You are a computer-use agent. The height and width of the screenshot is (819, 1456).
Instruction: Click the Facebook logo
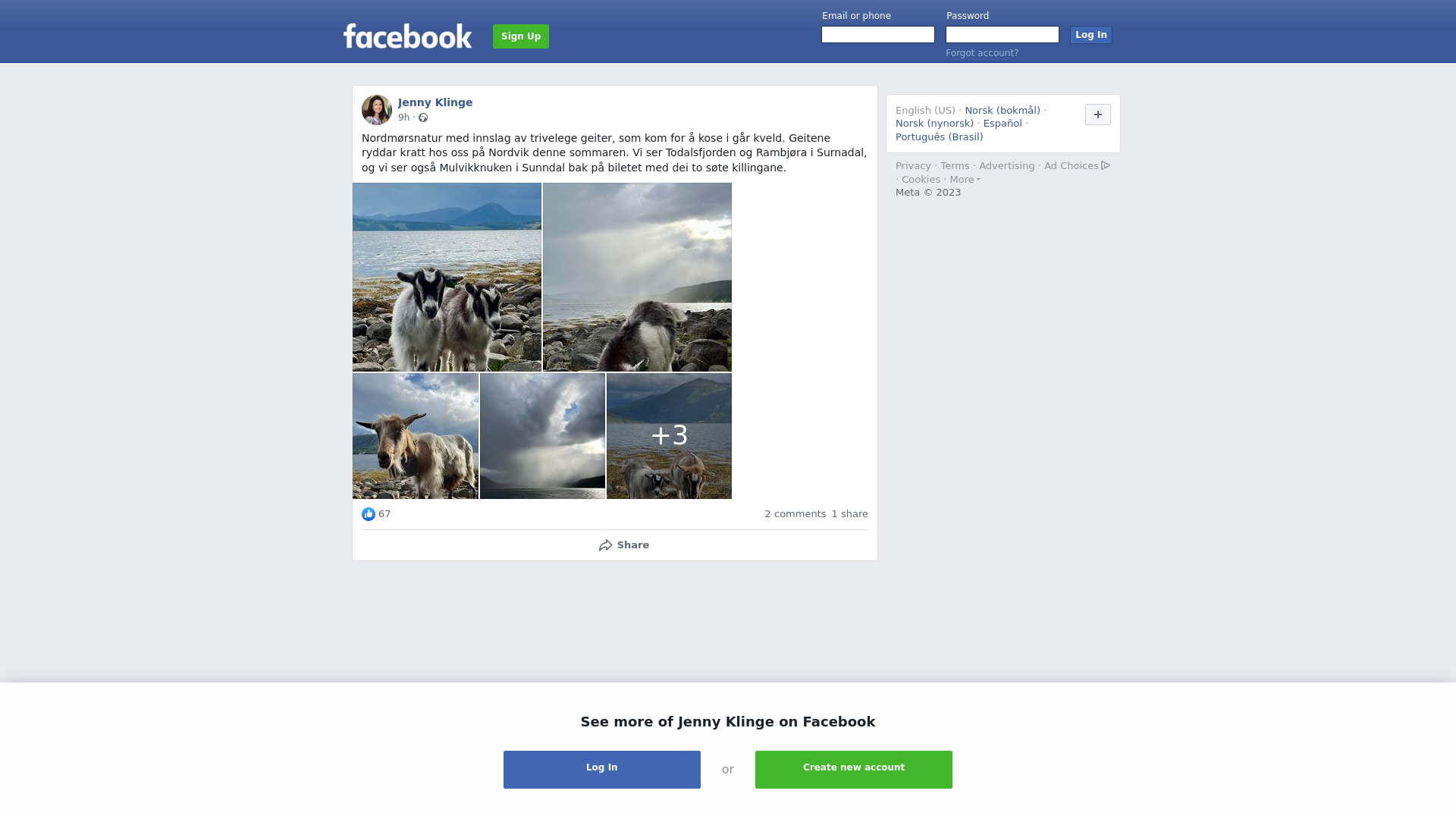(x=407, y=36)
